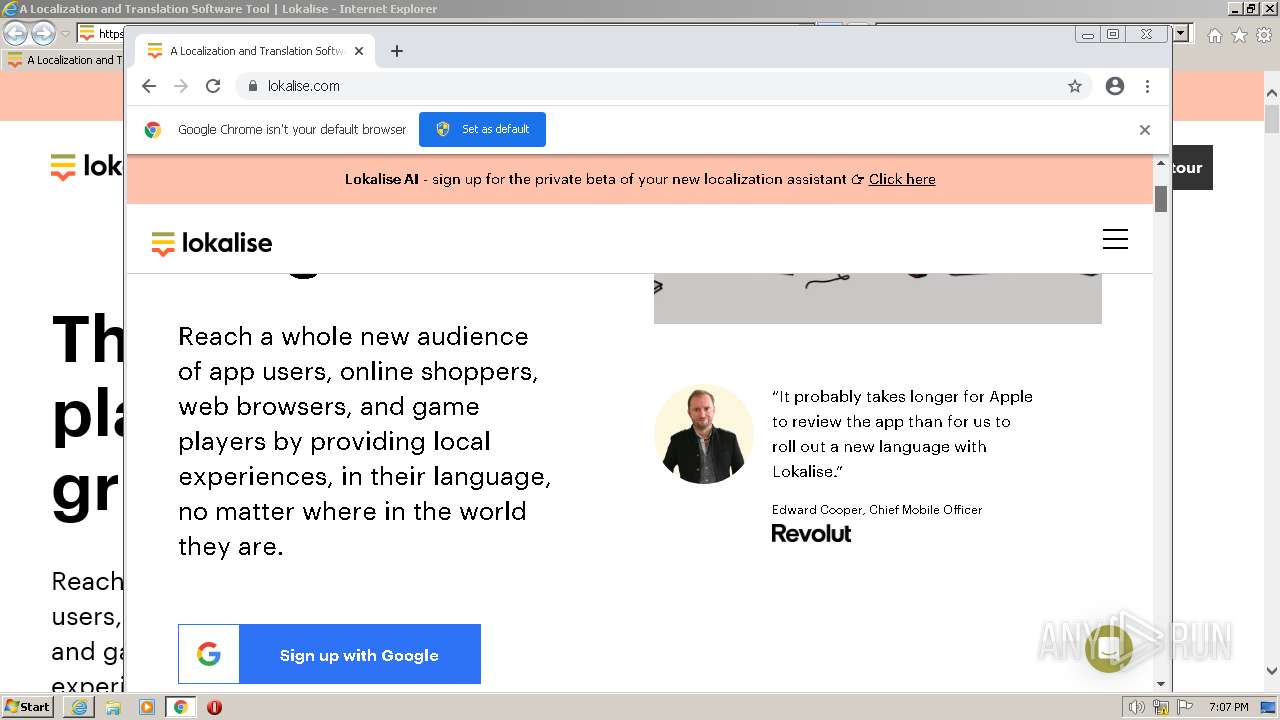Sign up with Google
Viewport: 1280px width, 720px height.
pos(329,654)
